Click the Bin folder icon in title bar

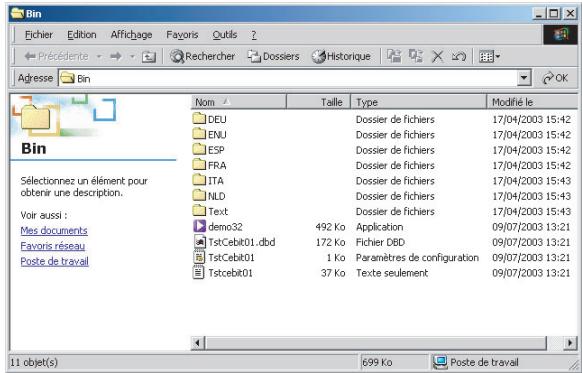click(17, 13)
